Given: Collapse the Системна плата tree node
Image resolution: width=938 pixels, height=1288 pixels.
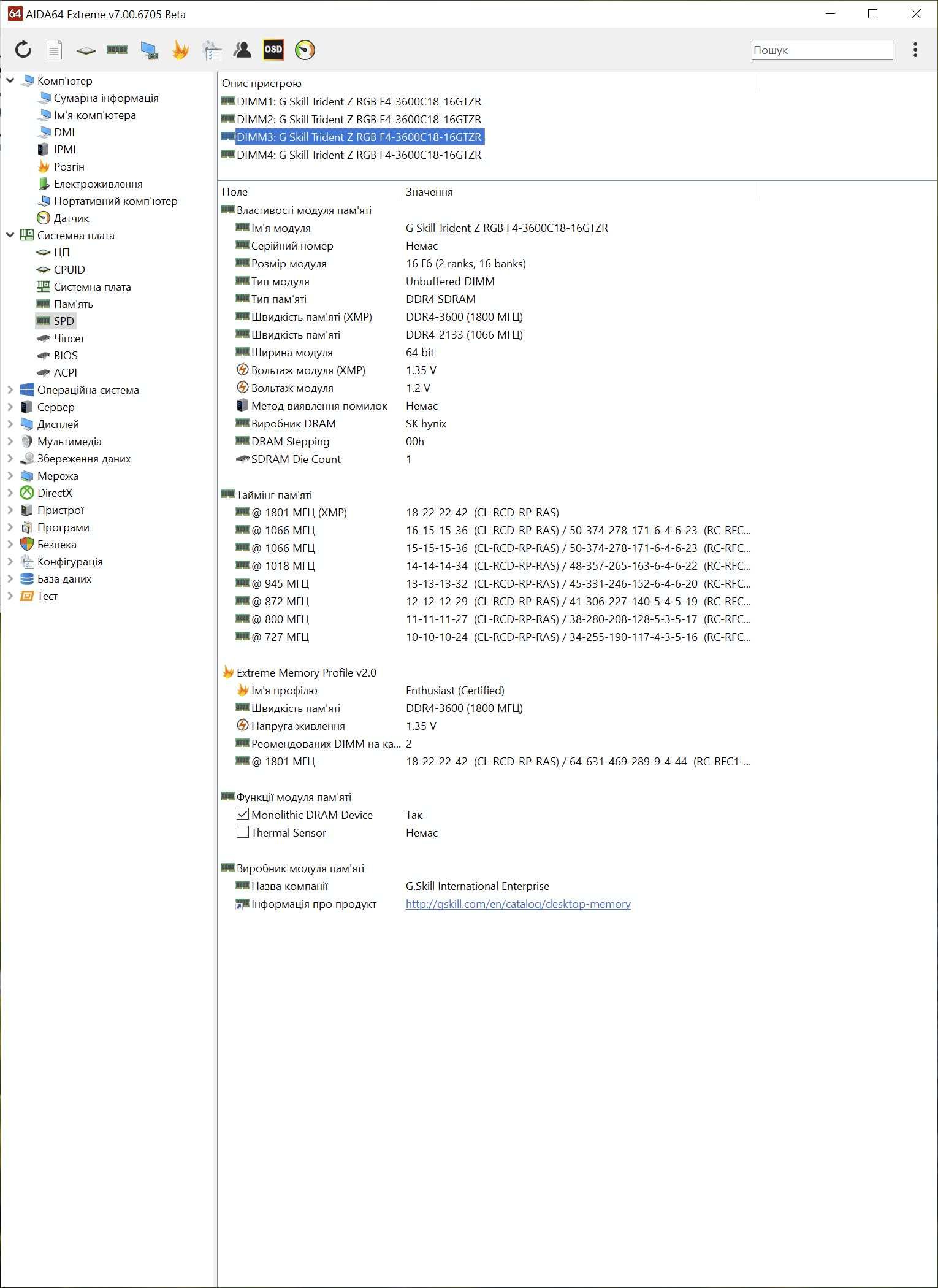Looking at the screenshot, I should tap(10, 235).
